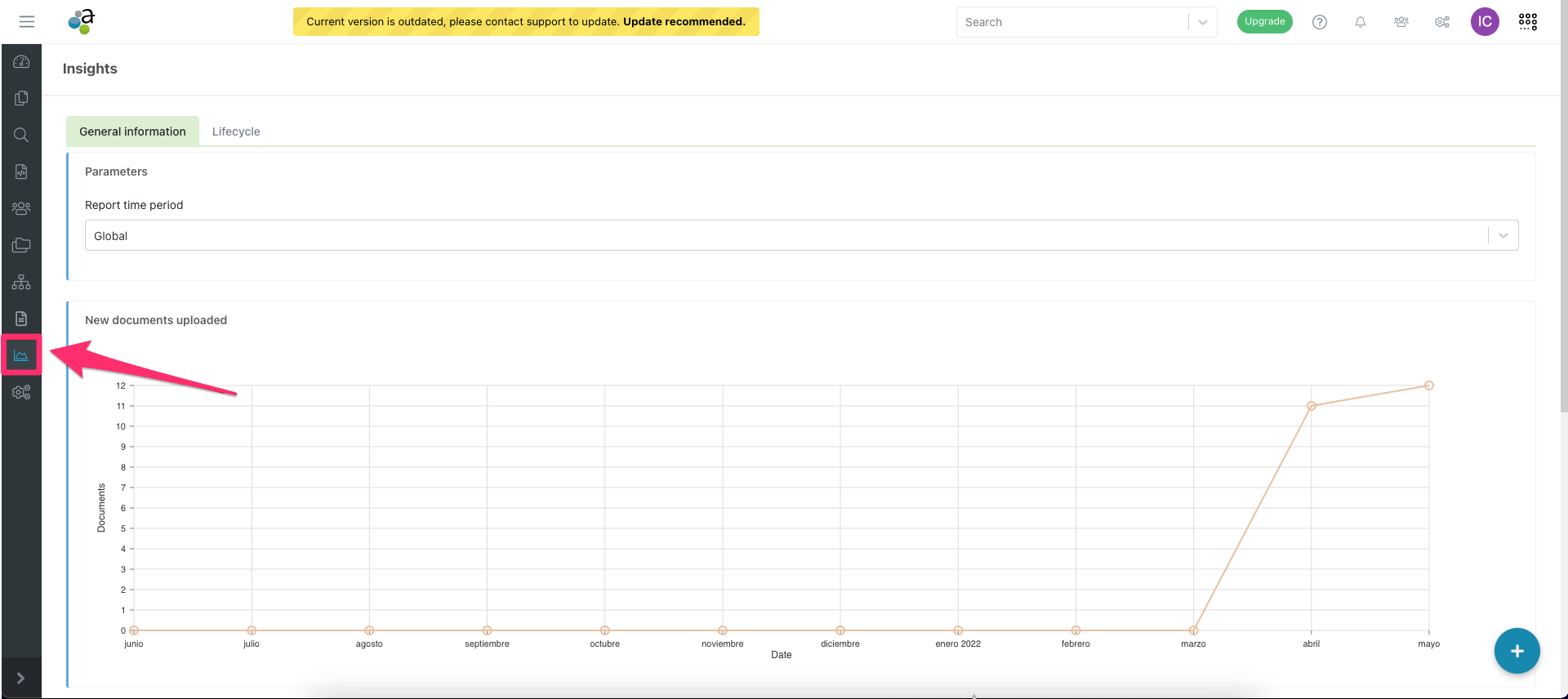Click the green Upgrade button
The image size is (1568, 699).
pos(1264,22)
